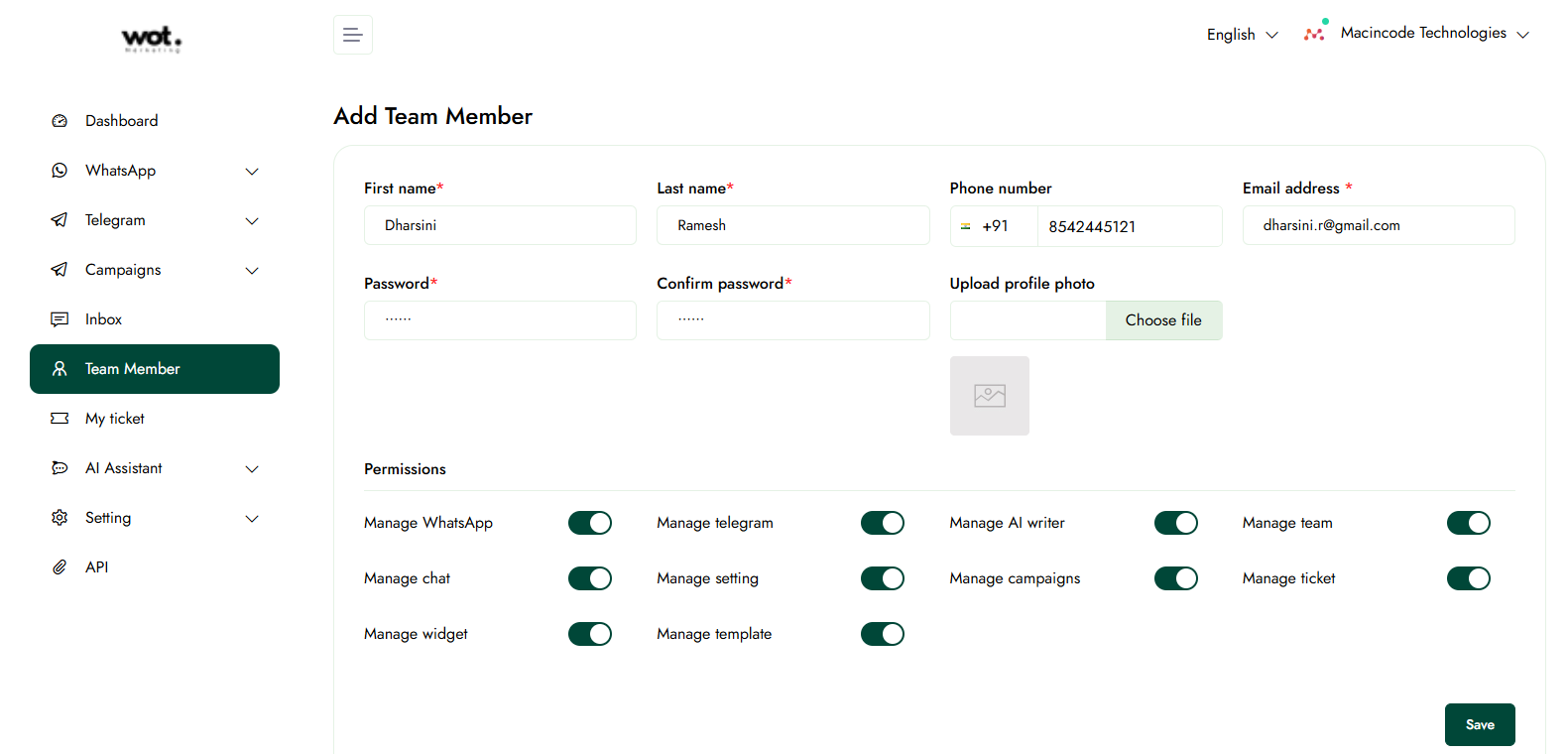
Task: Select Telegram in the sidebar
Action: tap(115, 220)
